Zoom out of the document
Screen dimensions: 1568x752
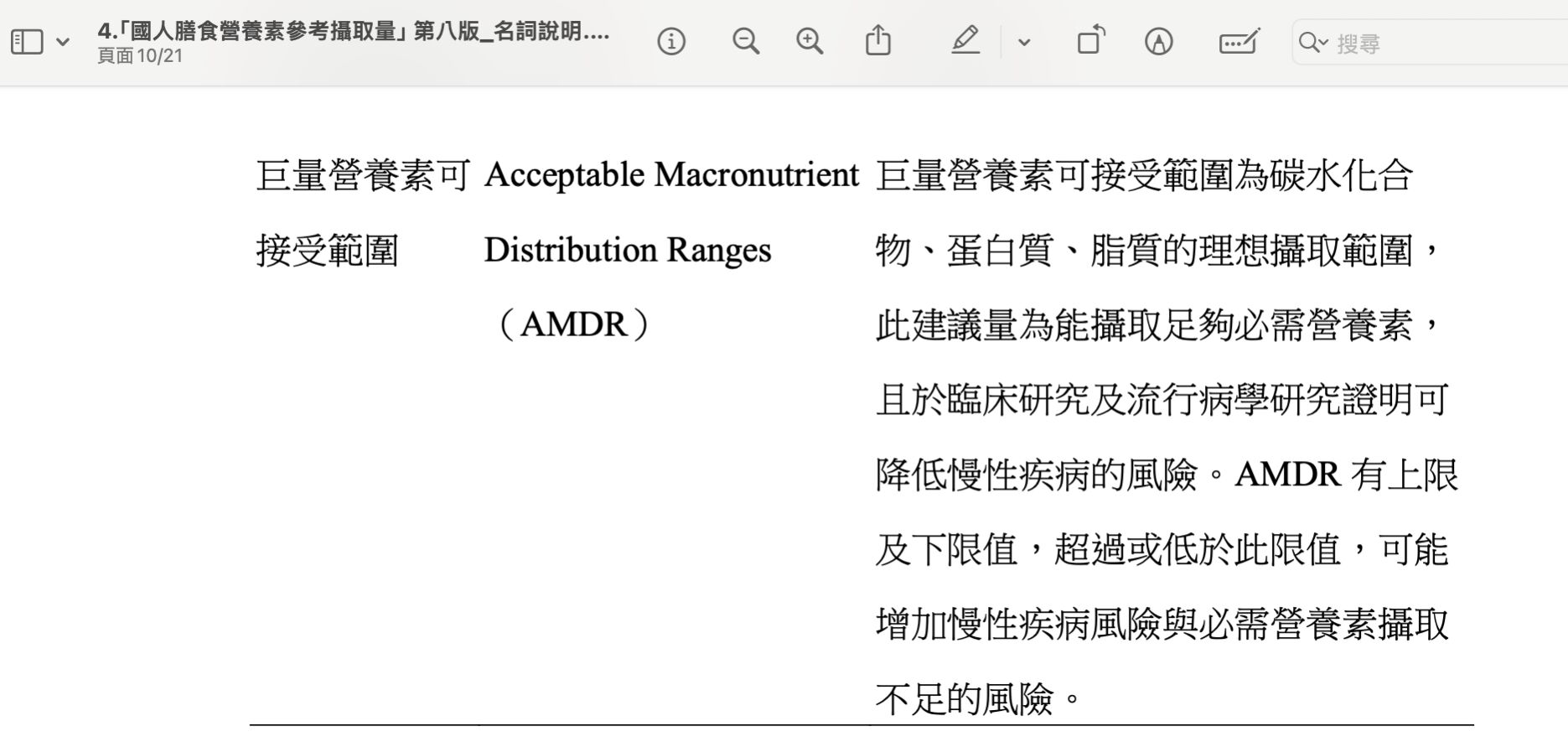745,42
